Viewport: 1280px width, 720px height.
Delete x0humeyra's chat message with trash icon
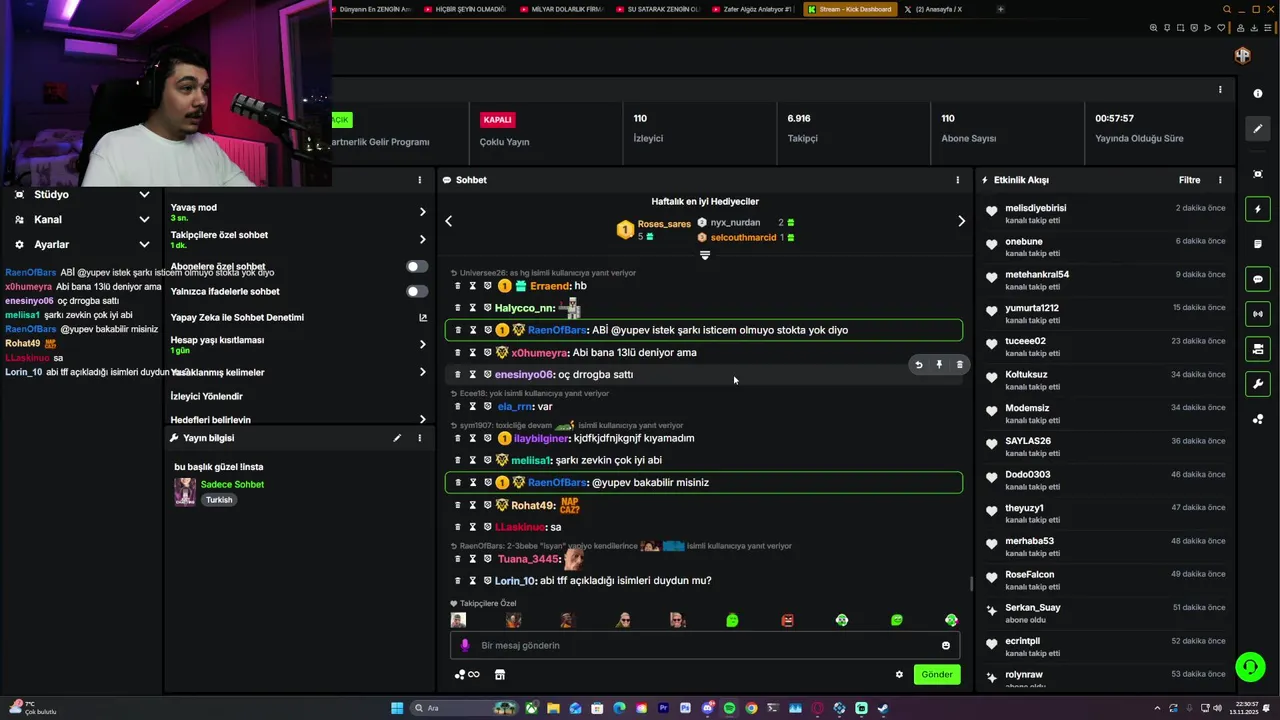[458, 352]
